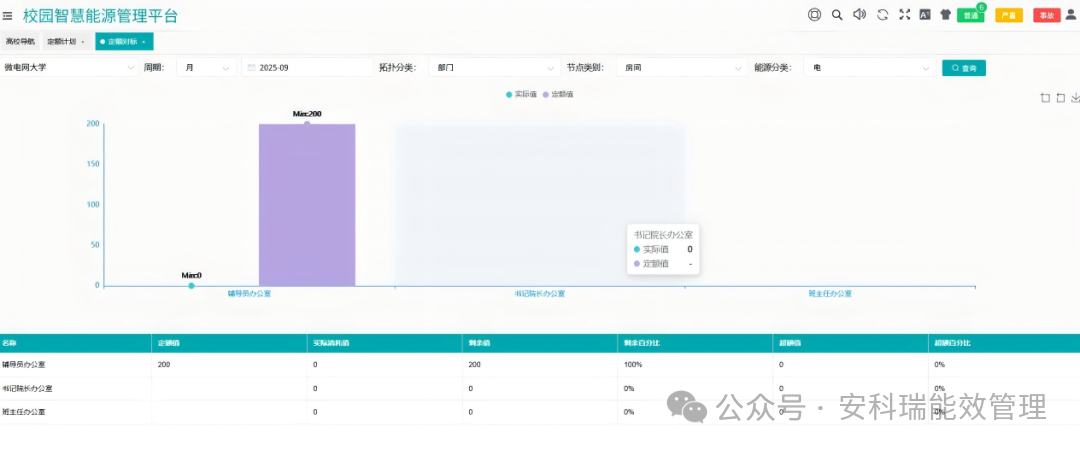The height and width of the screenshot is (450, 1080).
Task: Toggle 实际值 series in chart legend
Action: click(x=521, y=94)
